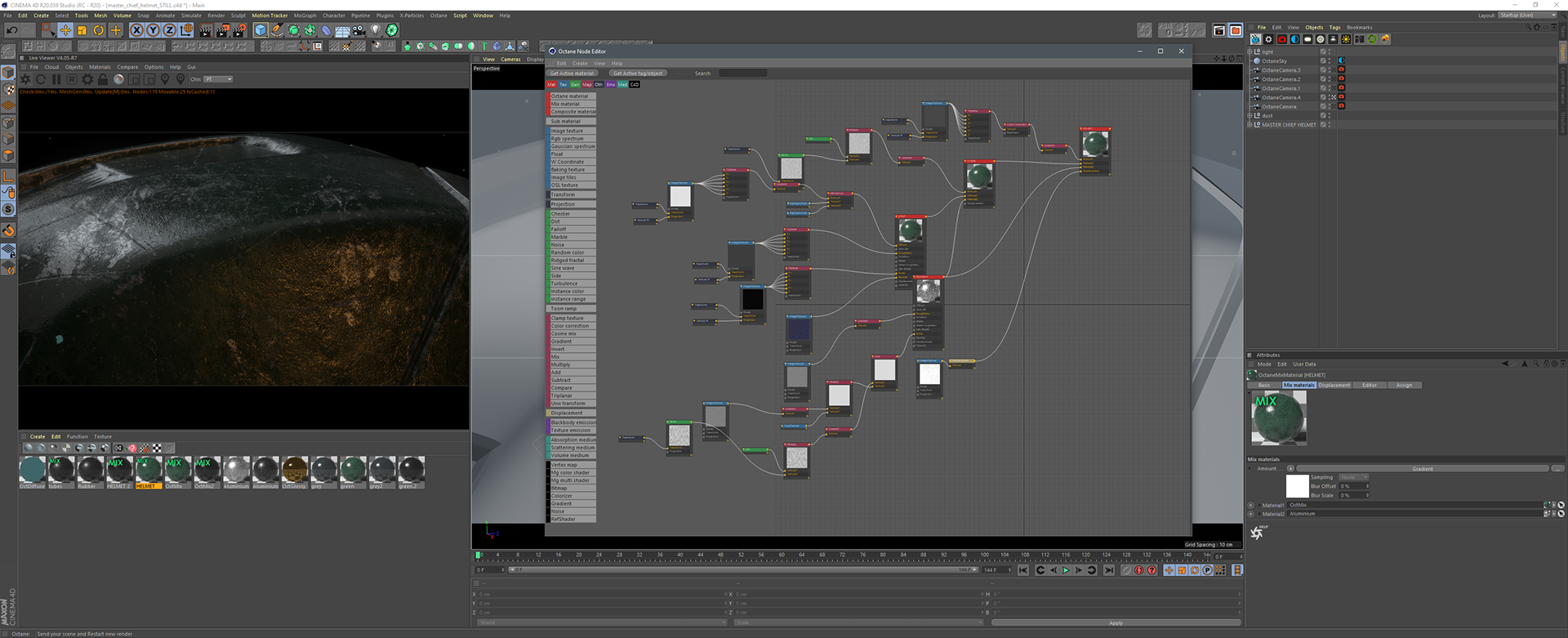This screenshot has width=1568, height=638.
Task: Click the green Octane gem icon
Action: point(392,30)
